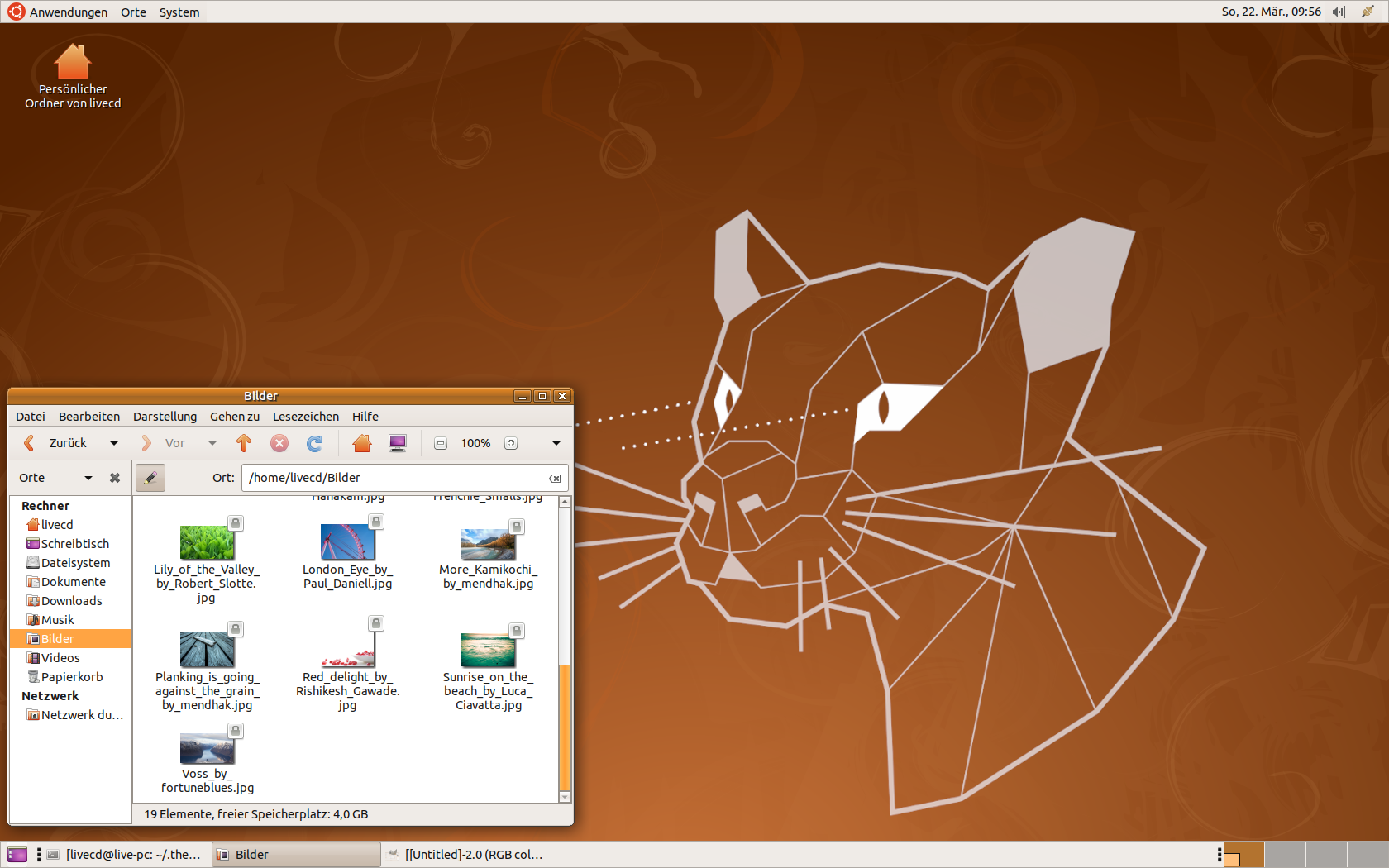
Task: Select the Lily_of_the_Valley thumbnail
Action: tap(208, 543)
